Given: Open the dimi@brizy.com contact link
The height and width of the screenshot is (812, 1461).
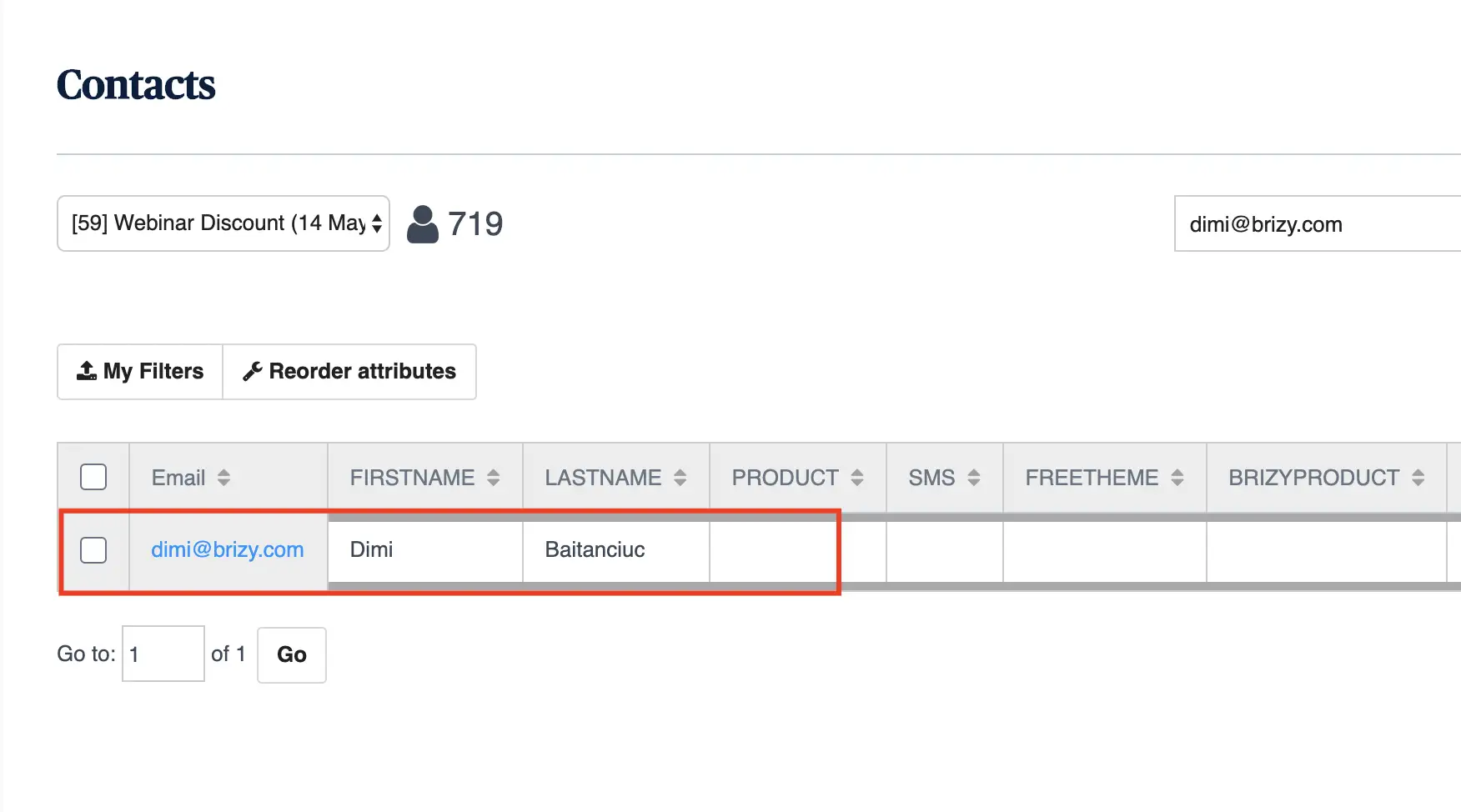Looking at the screenshot, I should coord(227,550).
